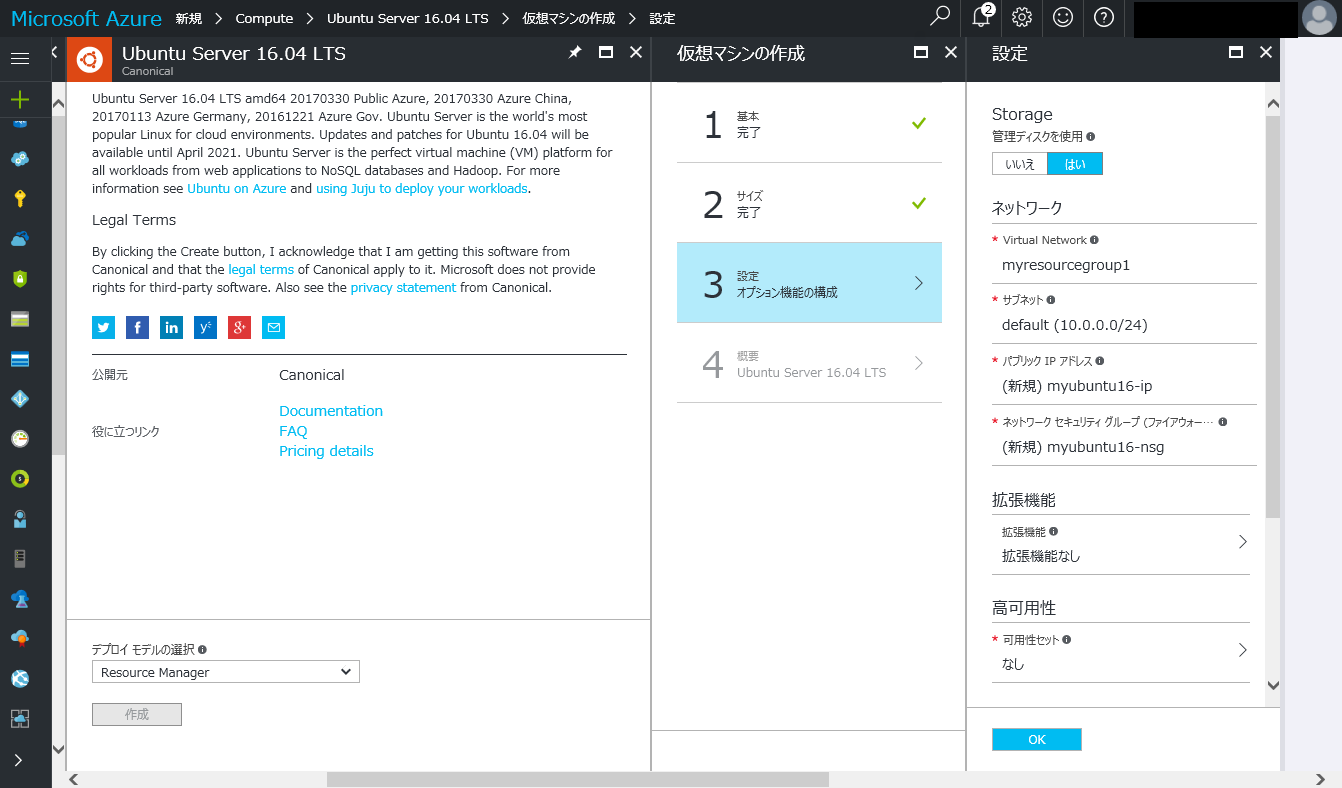Open the hamburger menu at top left
This screenshot has height=788, width=1342.
coord(18,57)
